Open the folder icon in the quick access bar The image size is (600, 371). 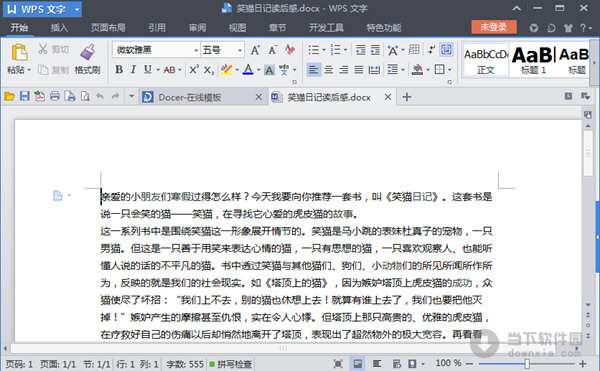click(10, 97)
